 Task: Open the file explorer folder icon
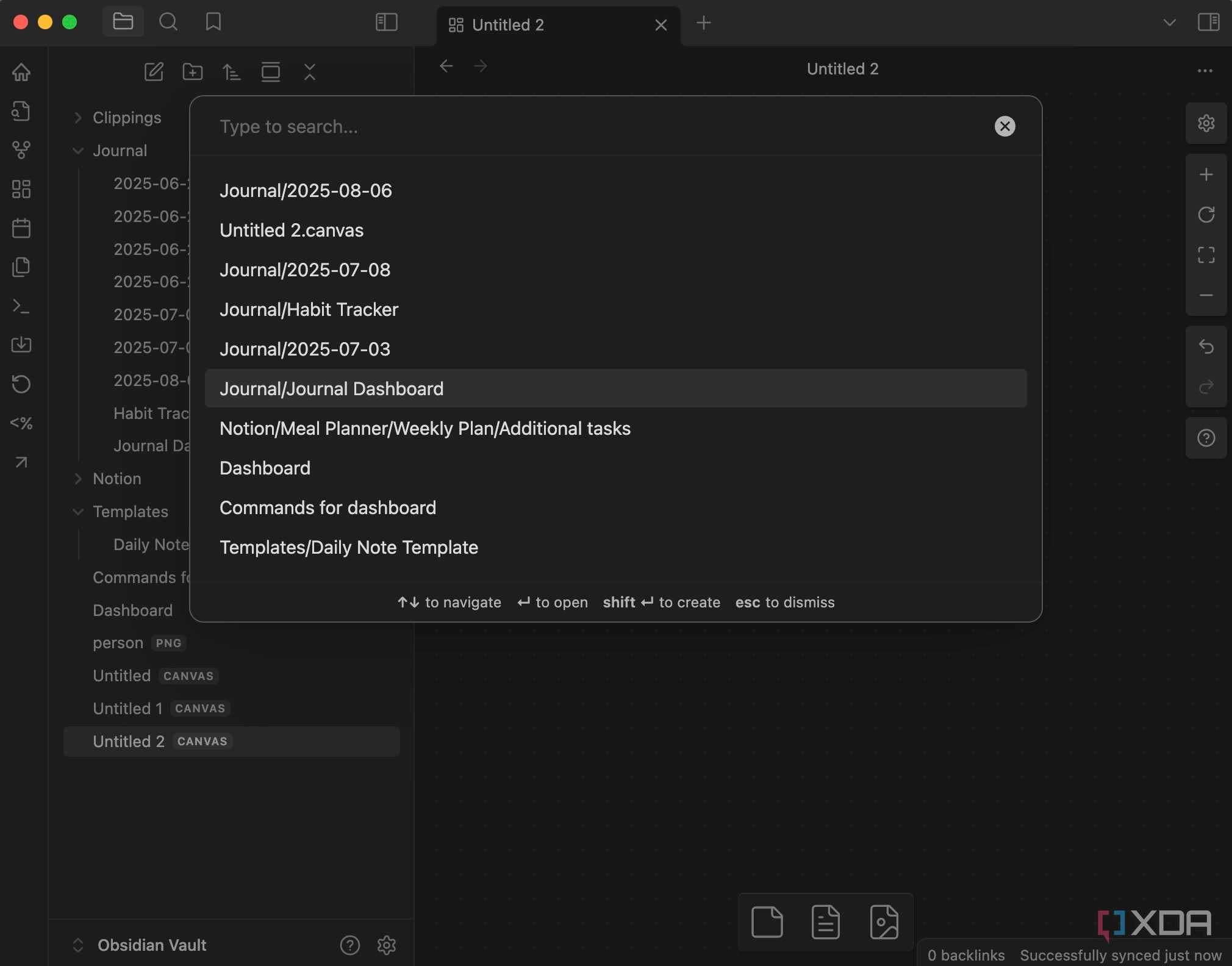(123, 22)
